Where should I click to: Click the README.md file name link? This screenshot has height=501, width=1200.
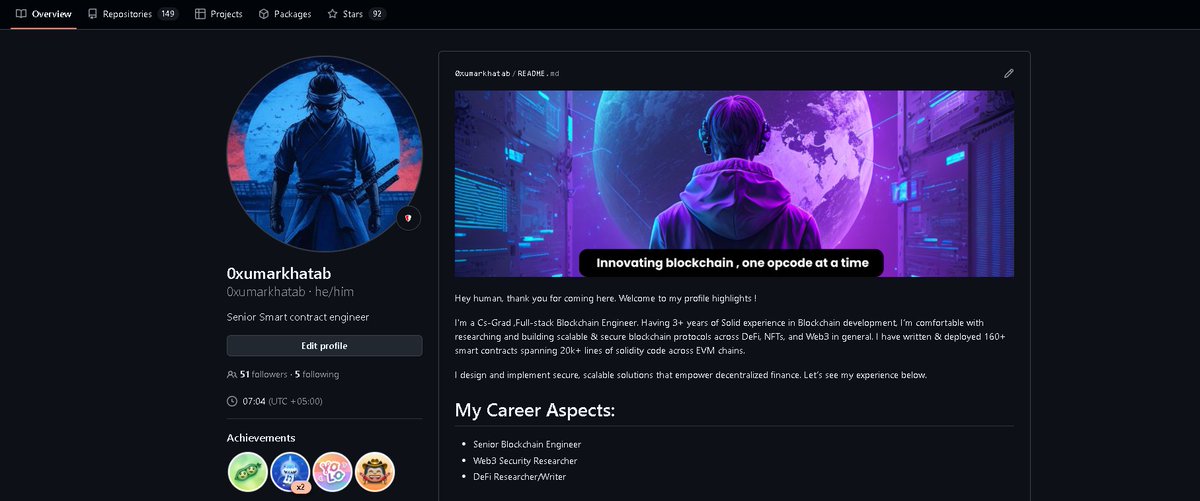coord(539,74)
